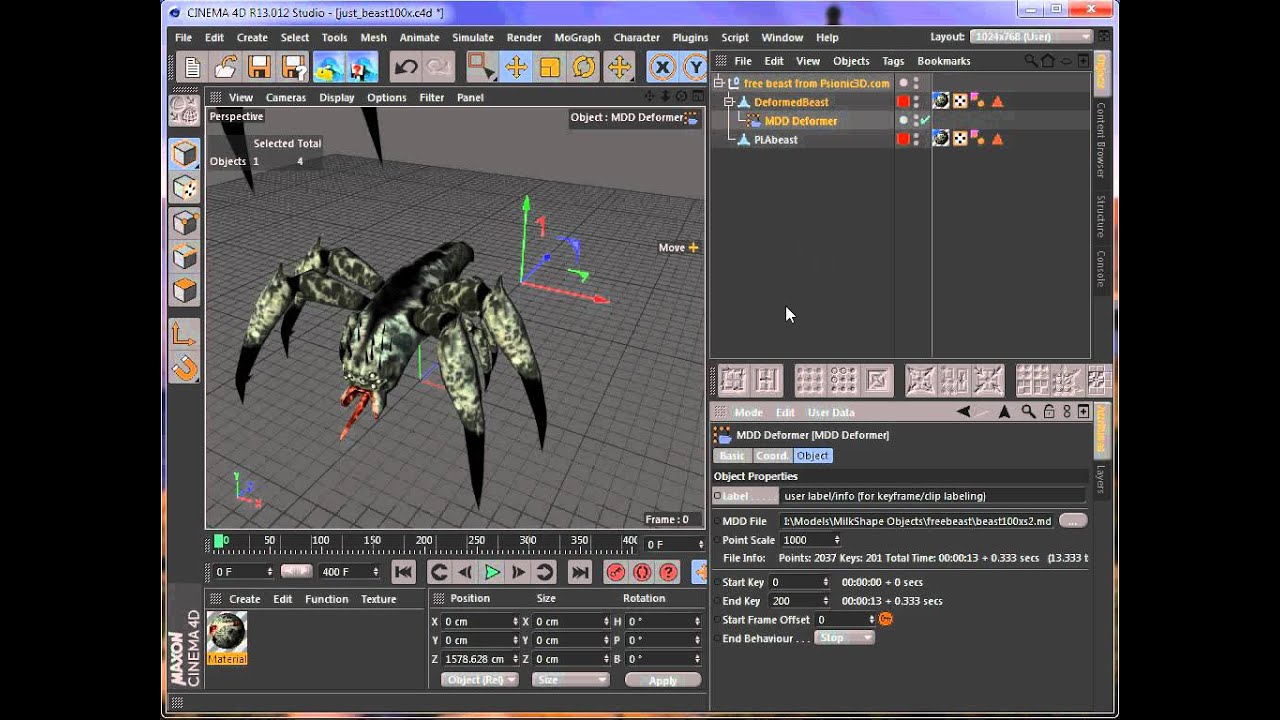Image resolution: width=1280 pixels, height=720 pixels.
Task: Activate the Rotate tool
Action: pyautogui.click(x=584, y=67)
